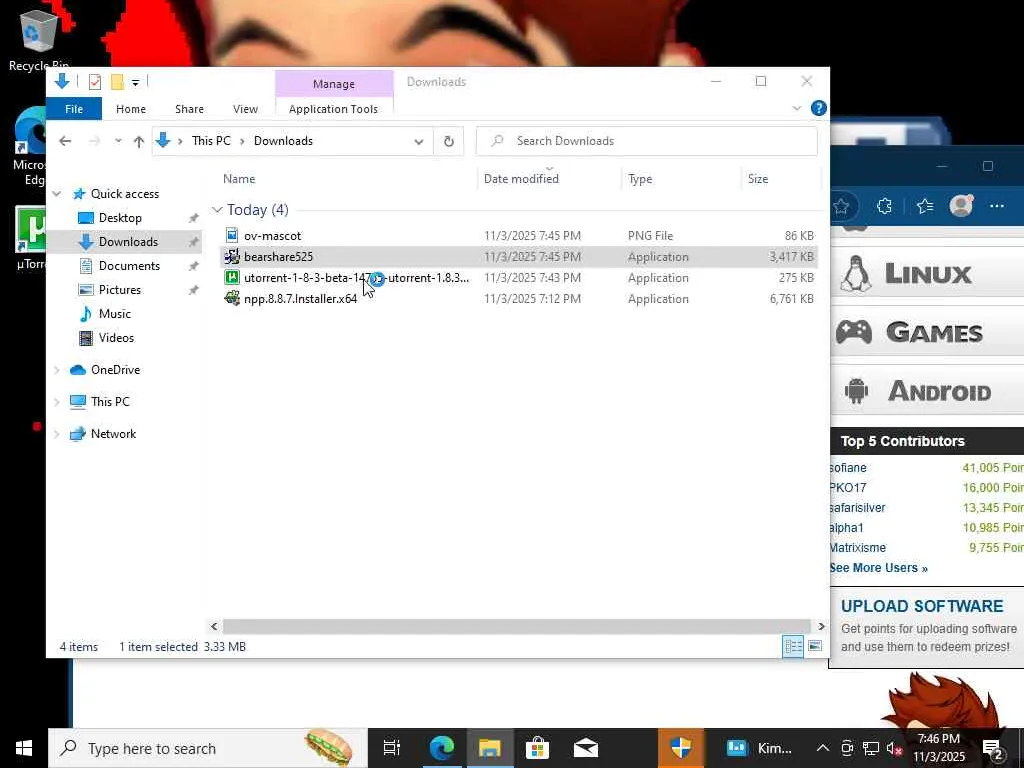This screenshot has height=768, width=1024.
Task: Open the Home ribbon tab
Action: pyautogui.click(x=131, y=109)
